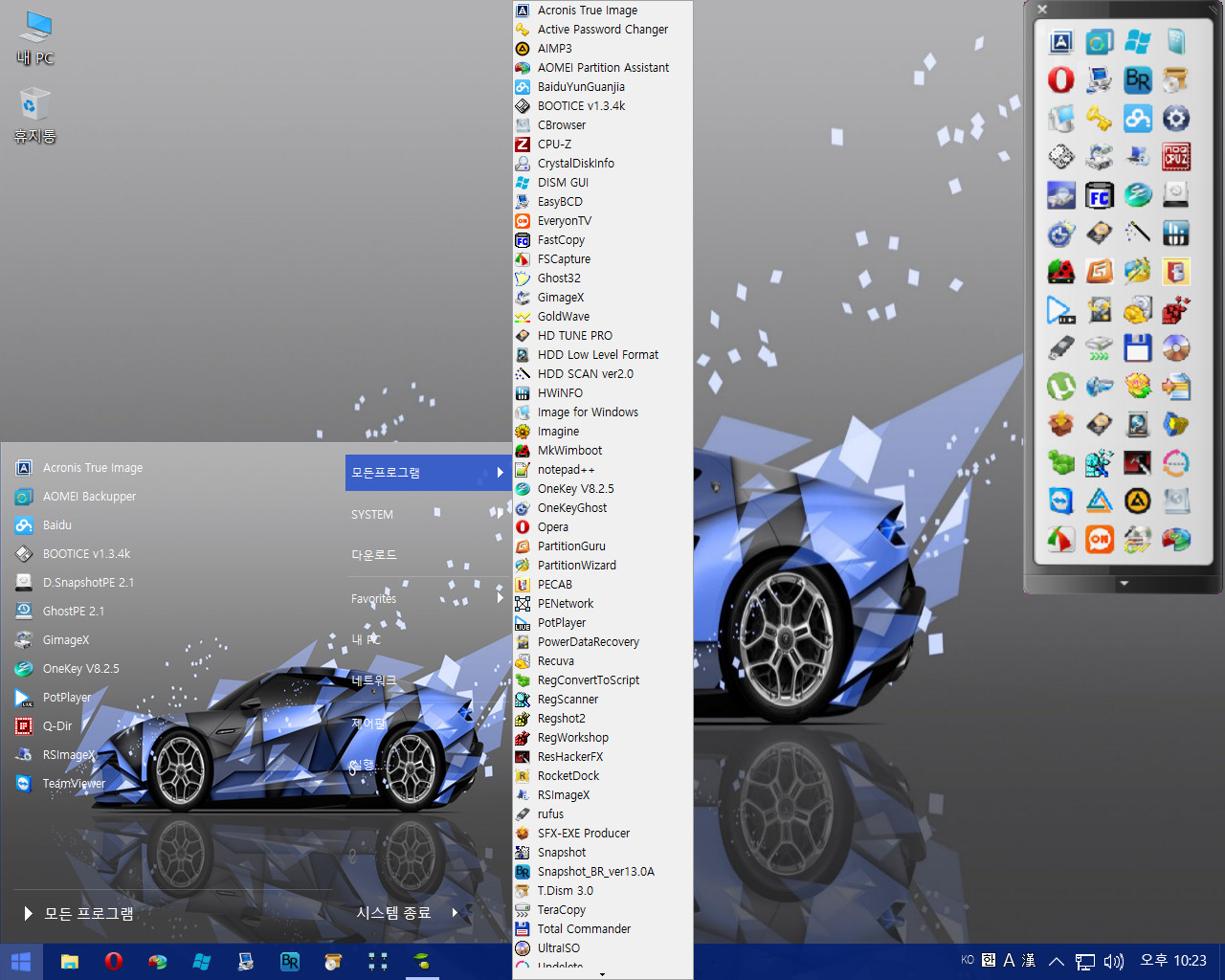Select 내 PC in the start menu

pyautogui.click(x=367, y=639)
